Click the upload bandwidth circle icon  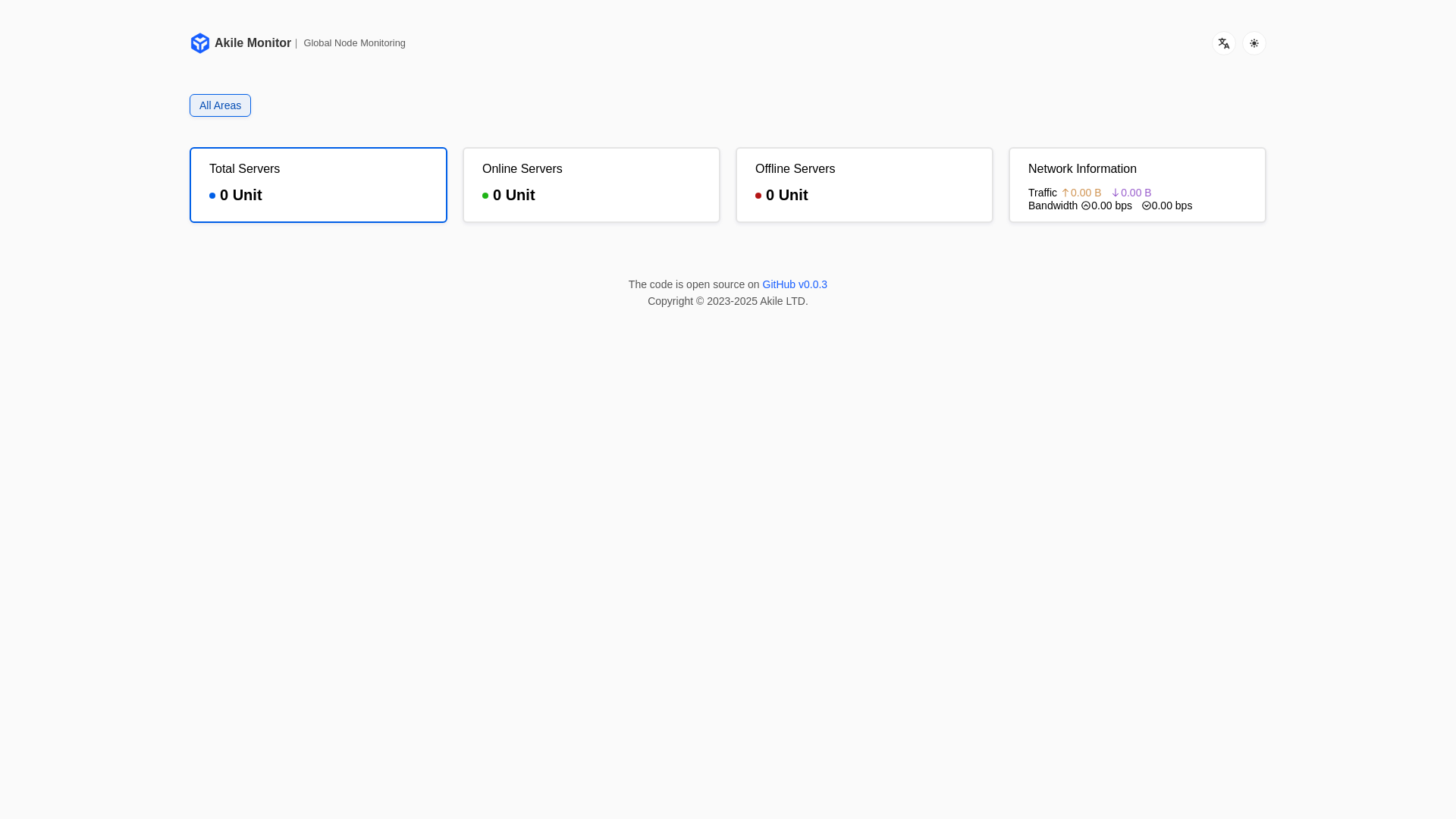(x=1086, y=206)
